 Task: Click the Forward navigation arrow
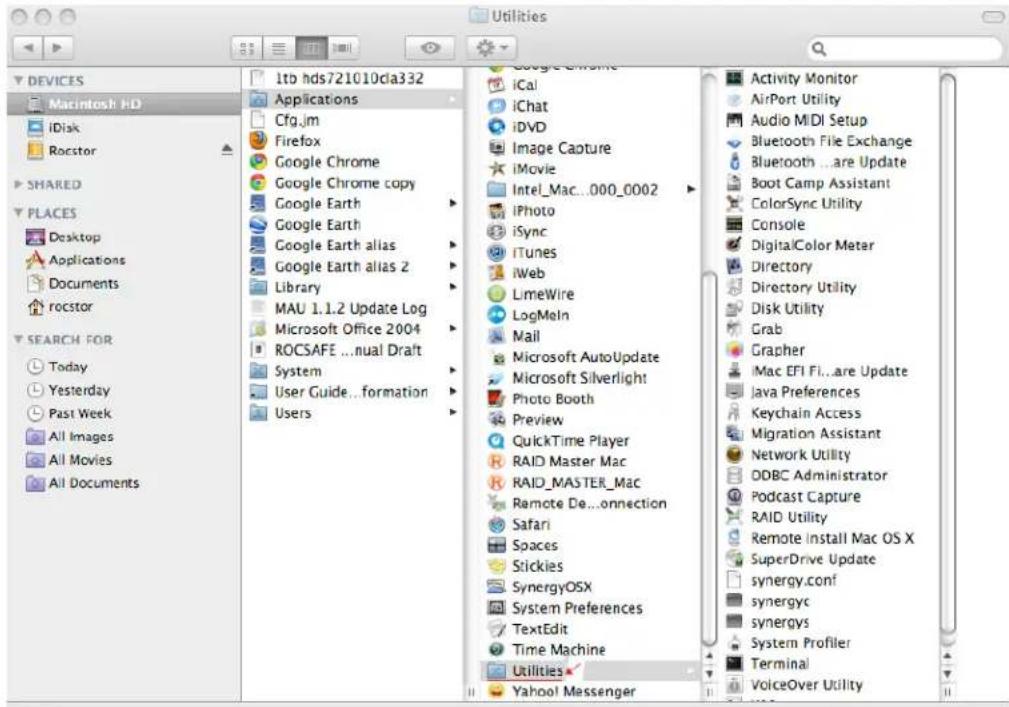click(x=58, y=48)
